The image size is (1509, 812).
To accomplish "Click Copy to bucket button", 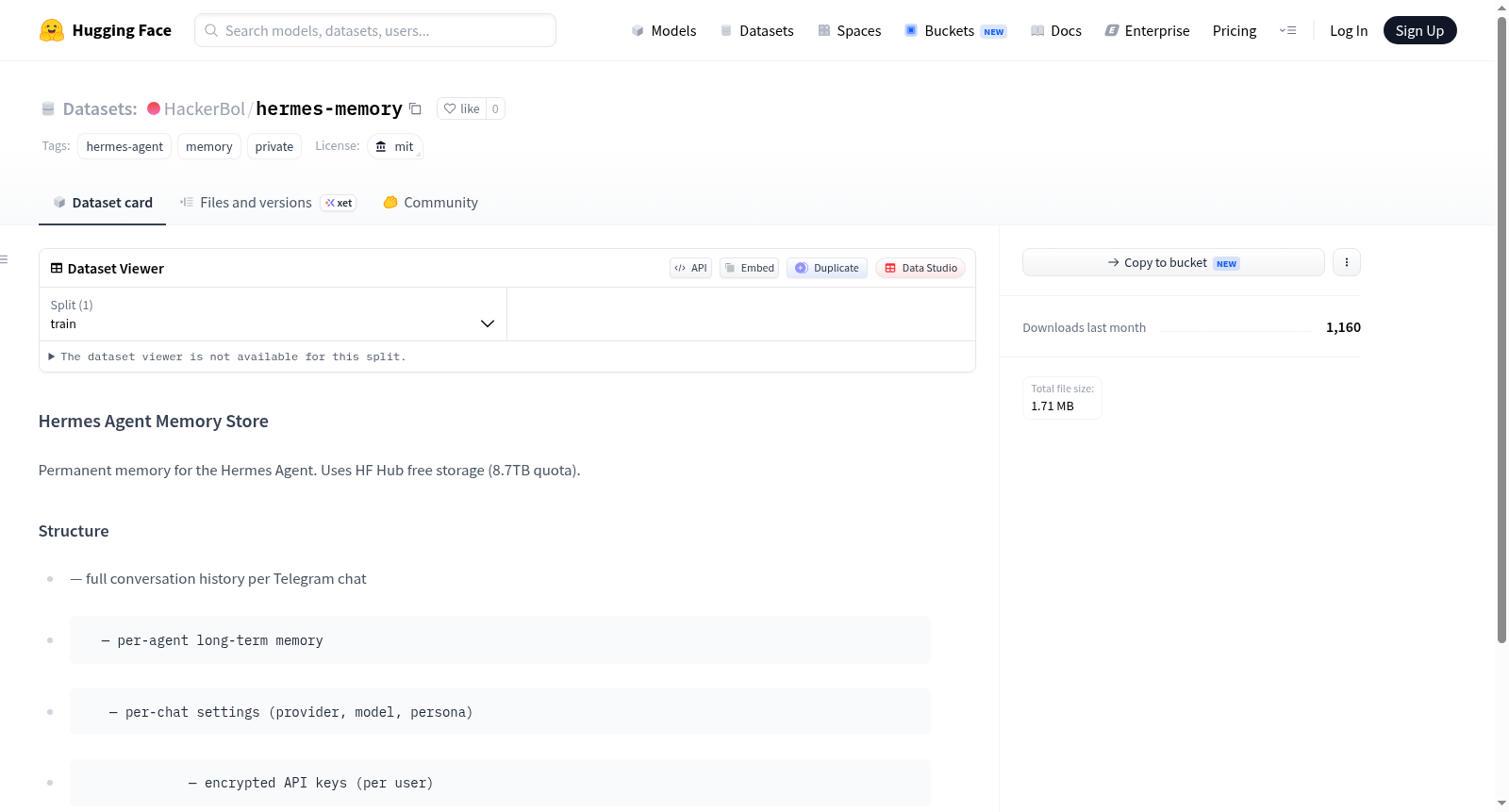I will pos(1173,262).
